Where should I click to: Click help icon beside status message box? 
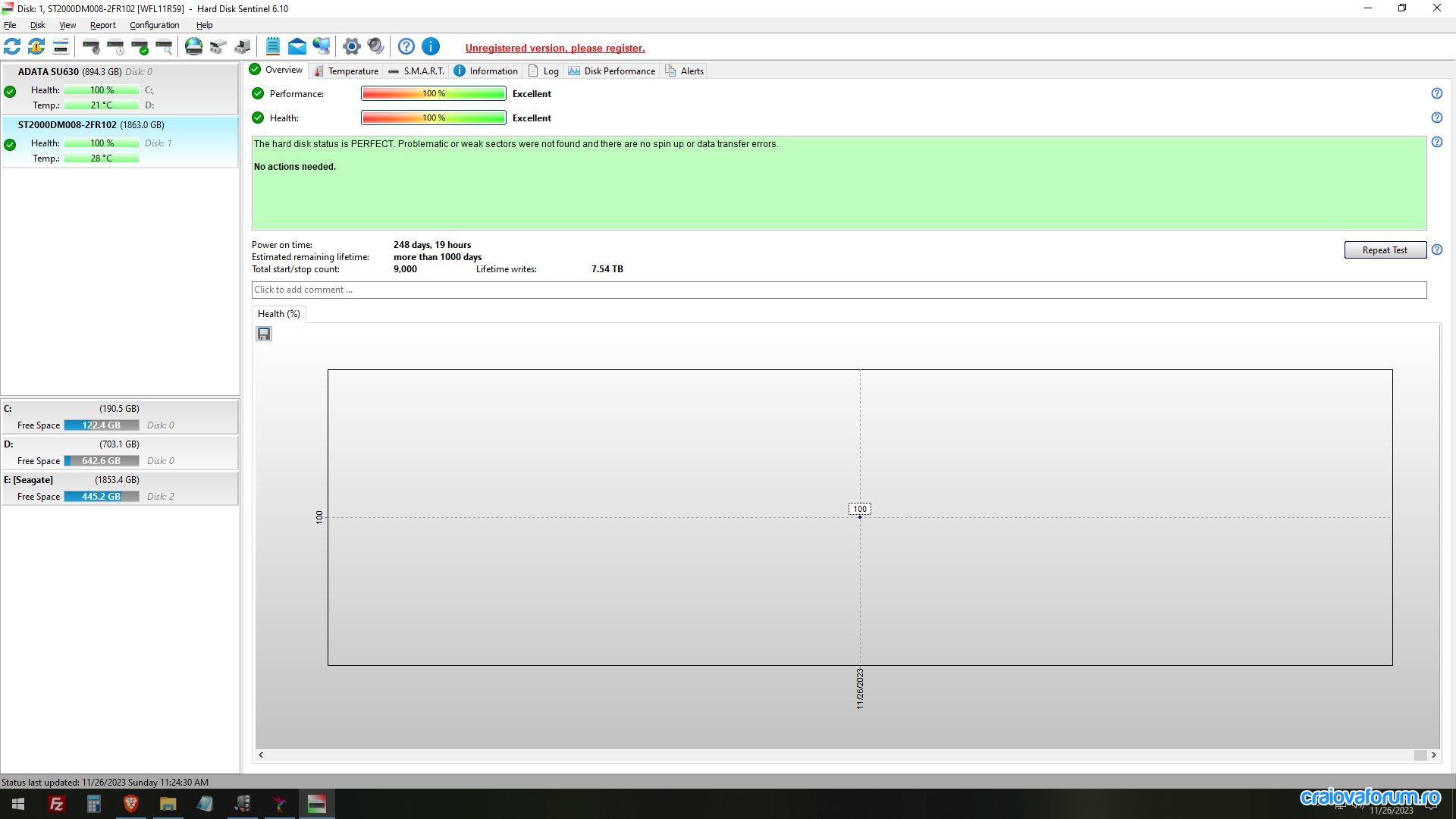pyautogui.click(x=1436, y=142)
